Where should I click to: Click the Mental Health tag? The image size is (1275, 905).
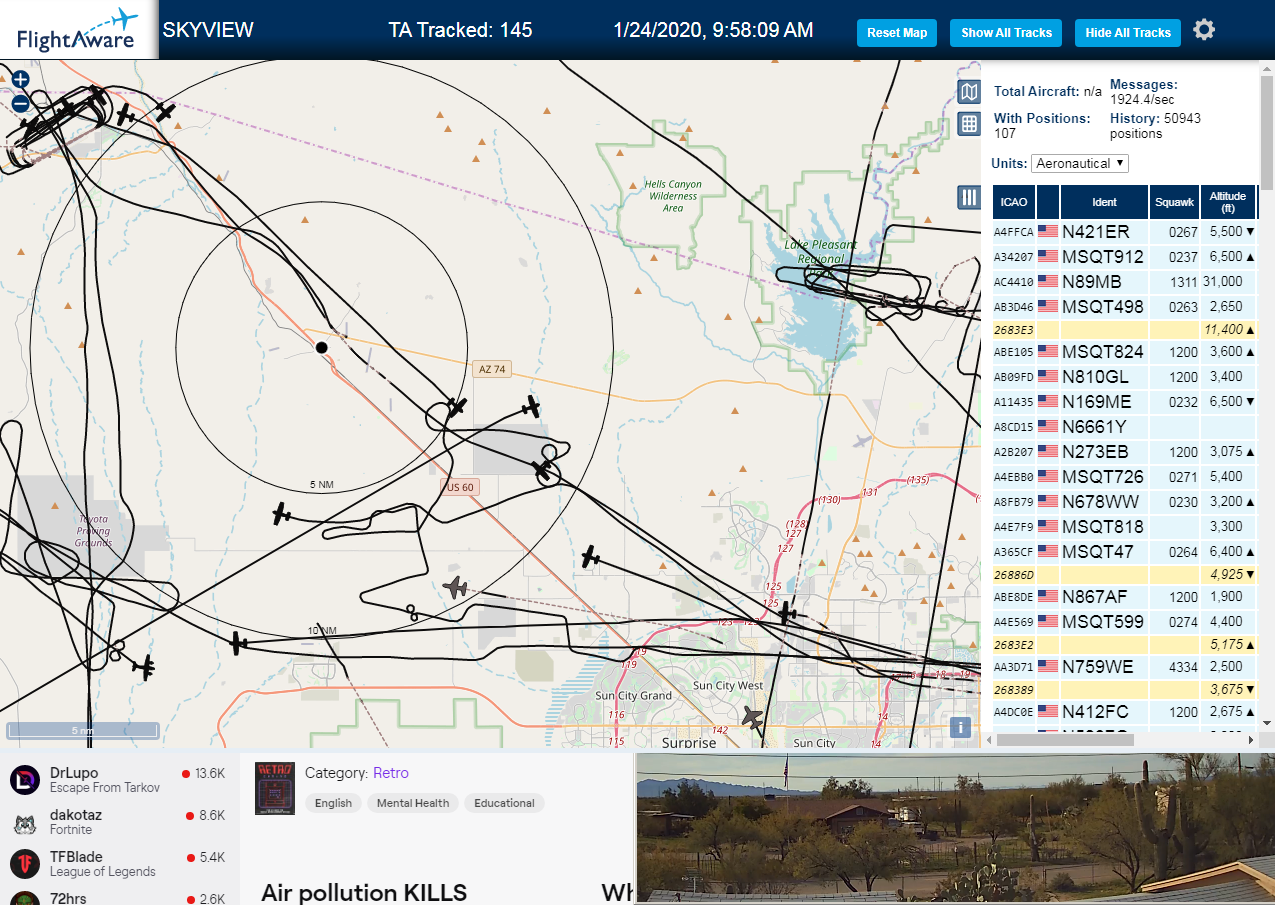coord(413,803)
